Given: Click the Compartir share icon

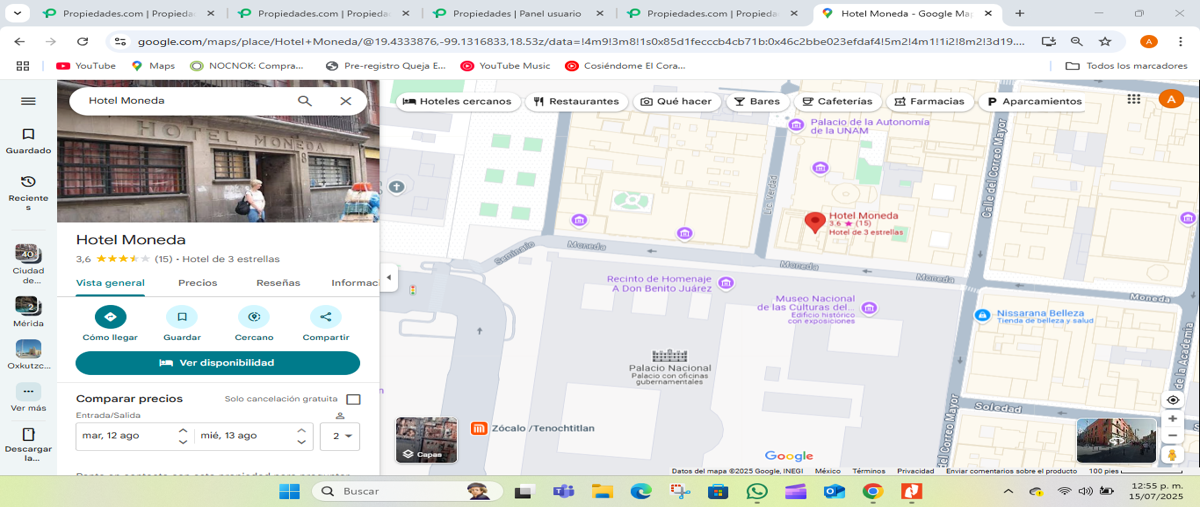Looking at the screenshot, I should click(x=325, y=317).
